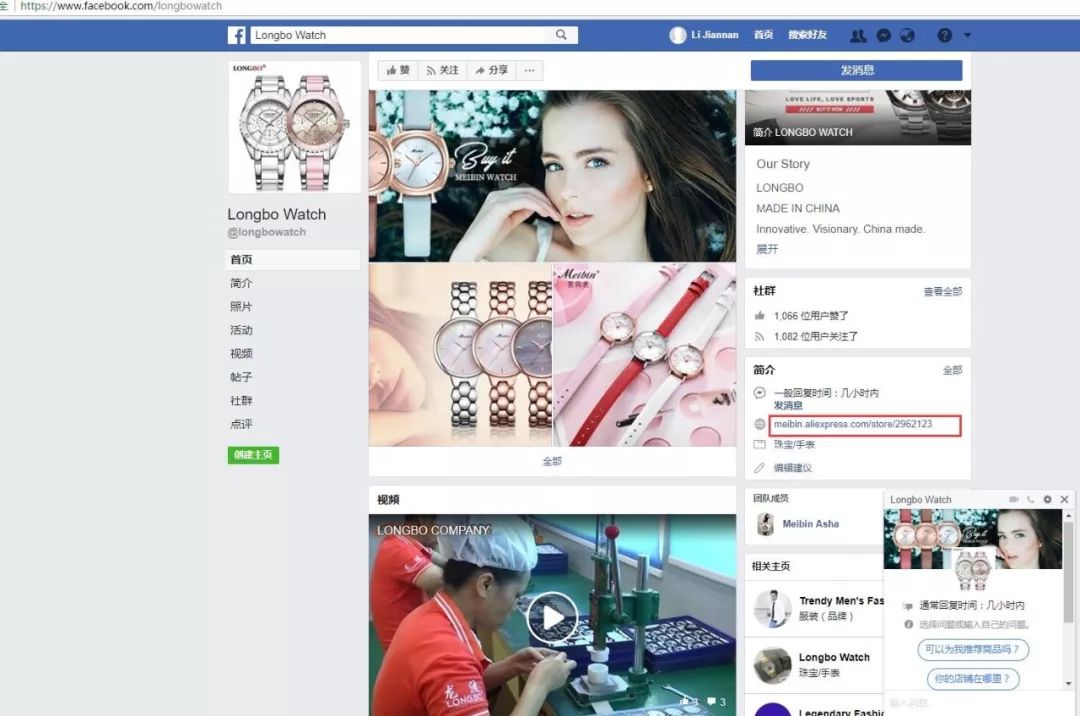Click 珠宝/手表 category link
Viewport: 1080px width, 716px height.
(x=794, y=445)
